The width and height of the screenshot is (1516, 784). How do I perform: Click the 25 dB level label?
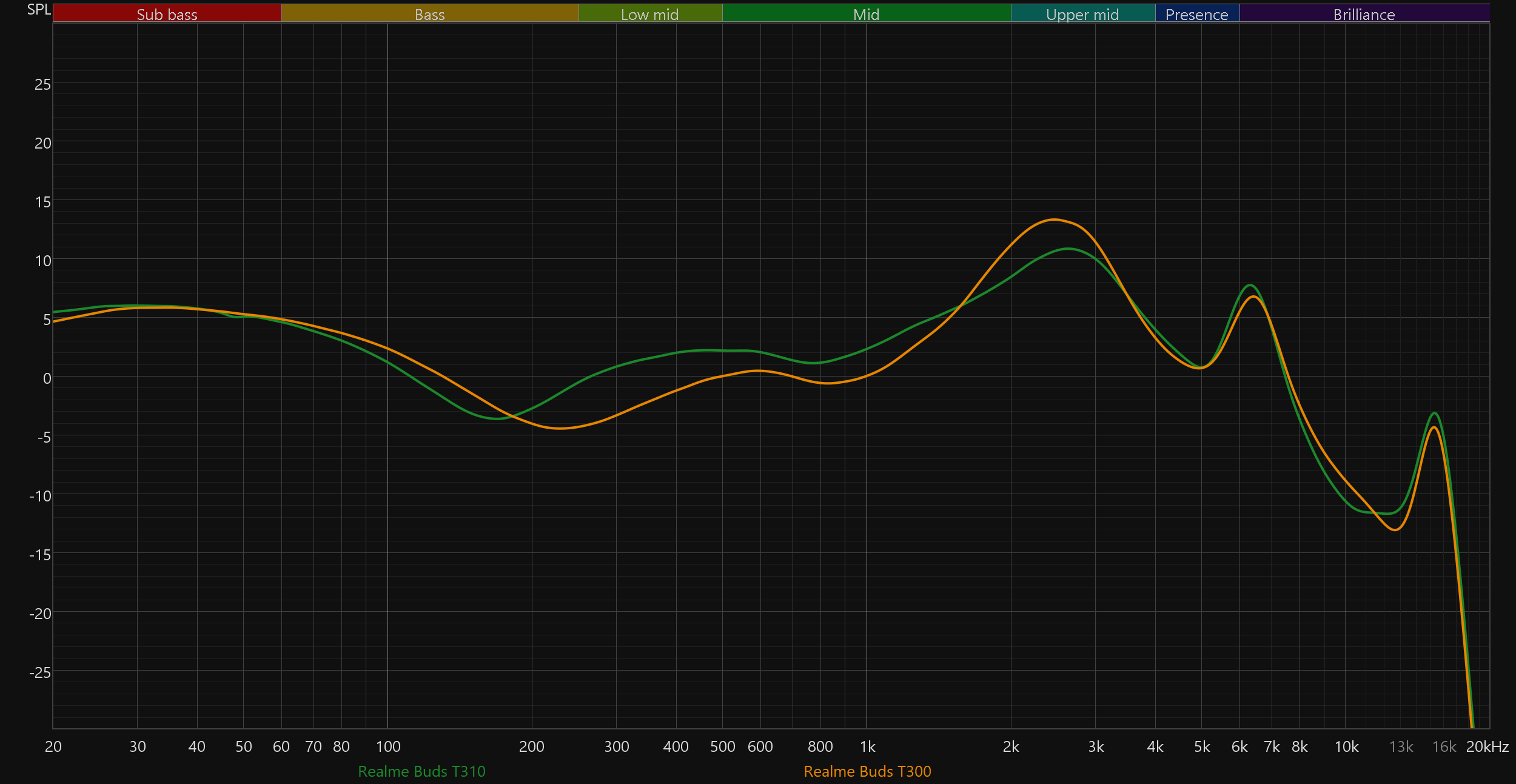42,84
